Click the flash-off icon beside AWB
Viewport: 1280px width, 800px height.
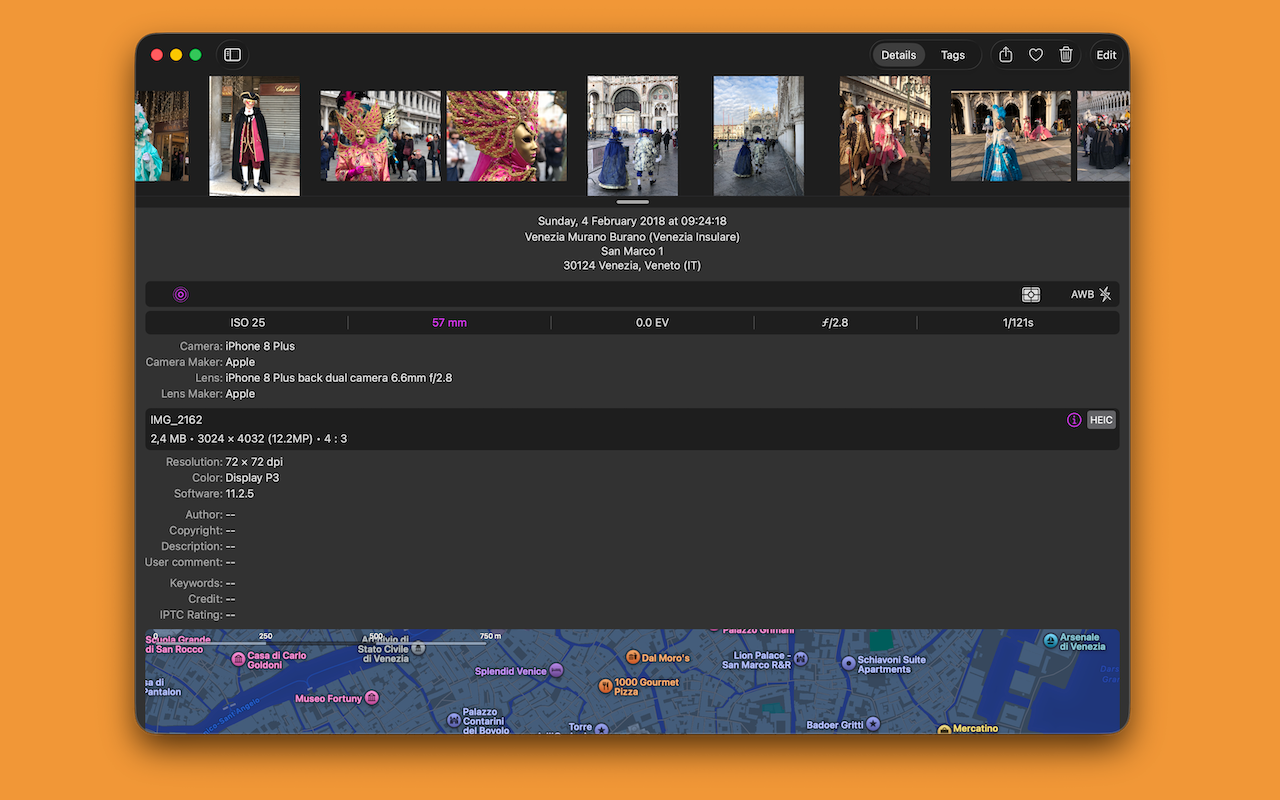[1105, 294]
